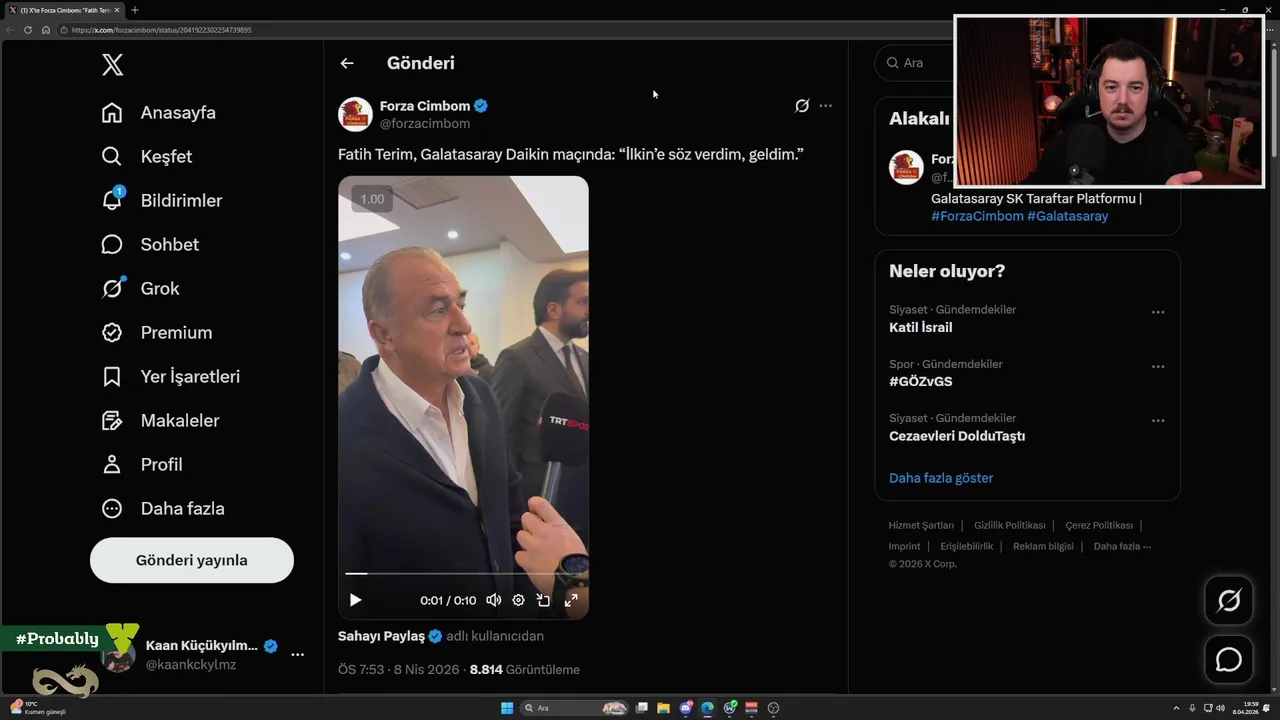Click the browser home button
The image size is (1280, 720).
pos(45,30)
